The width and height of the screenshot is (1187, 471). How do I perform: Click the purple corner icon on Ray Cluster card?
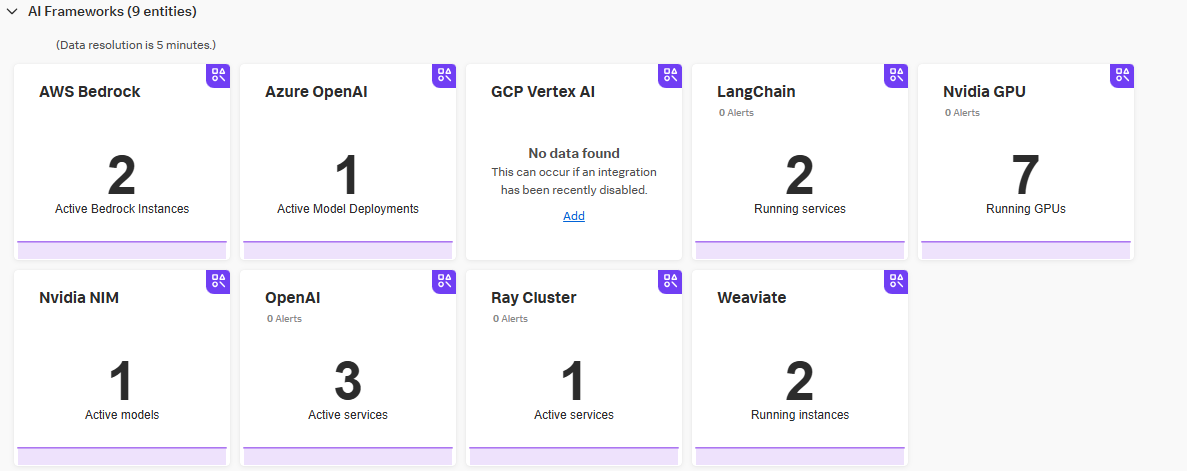[x=670, y=281]
